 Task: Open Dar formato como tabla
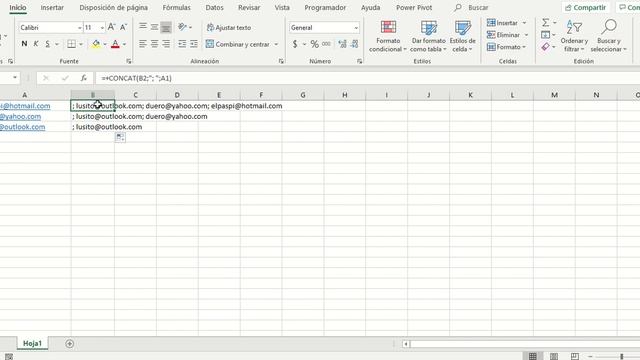pos(428,36)
